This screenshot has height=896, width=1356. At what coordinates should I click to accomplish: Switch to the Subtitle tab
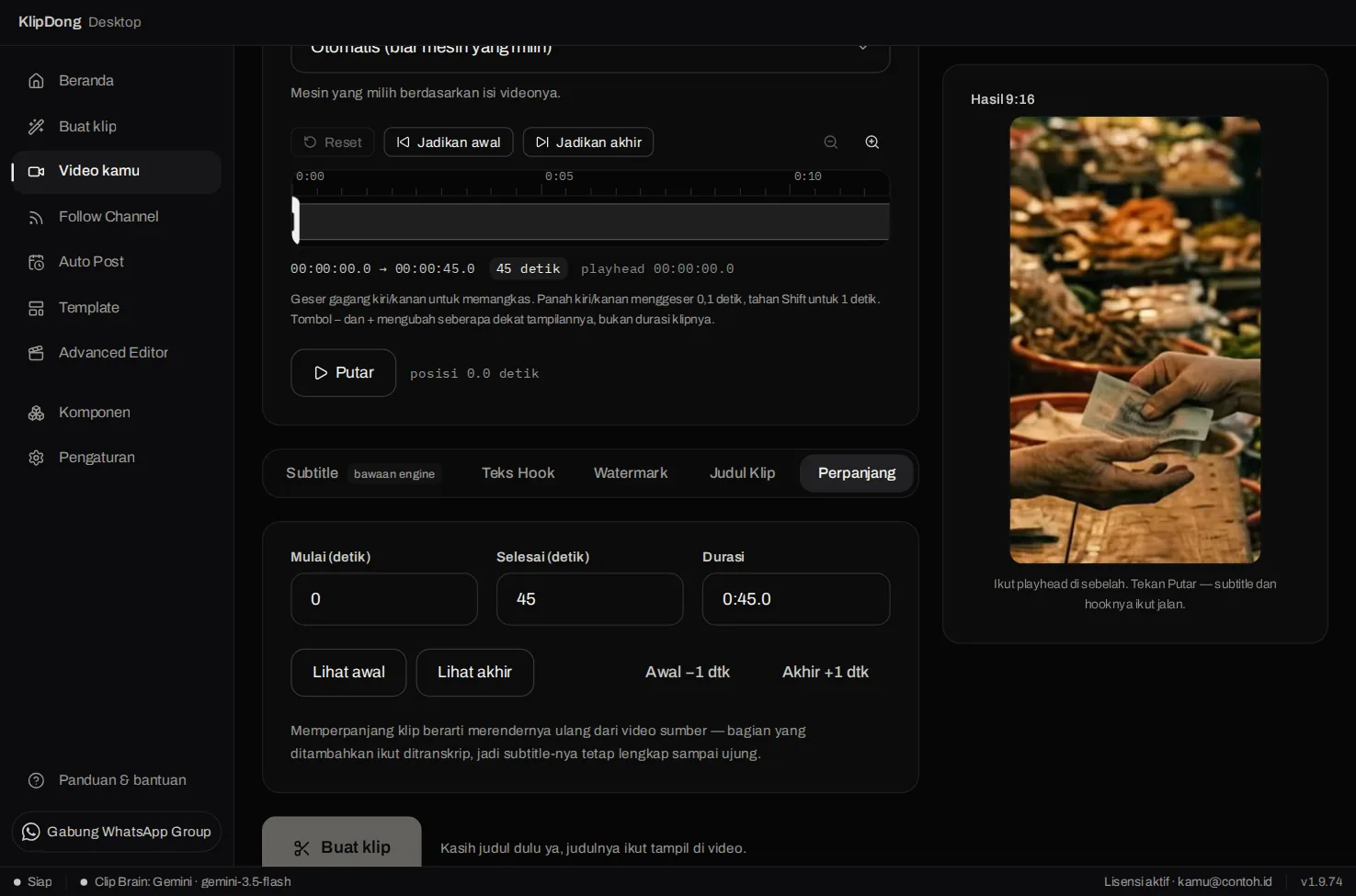pos(362,473)
